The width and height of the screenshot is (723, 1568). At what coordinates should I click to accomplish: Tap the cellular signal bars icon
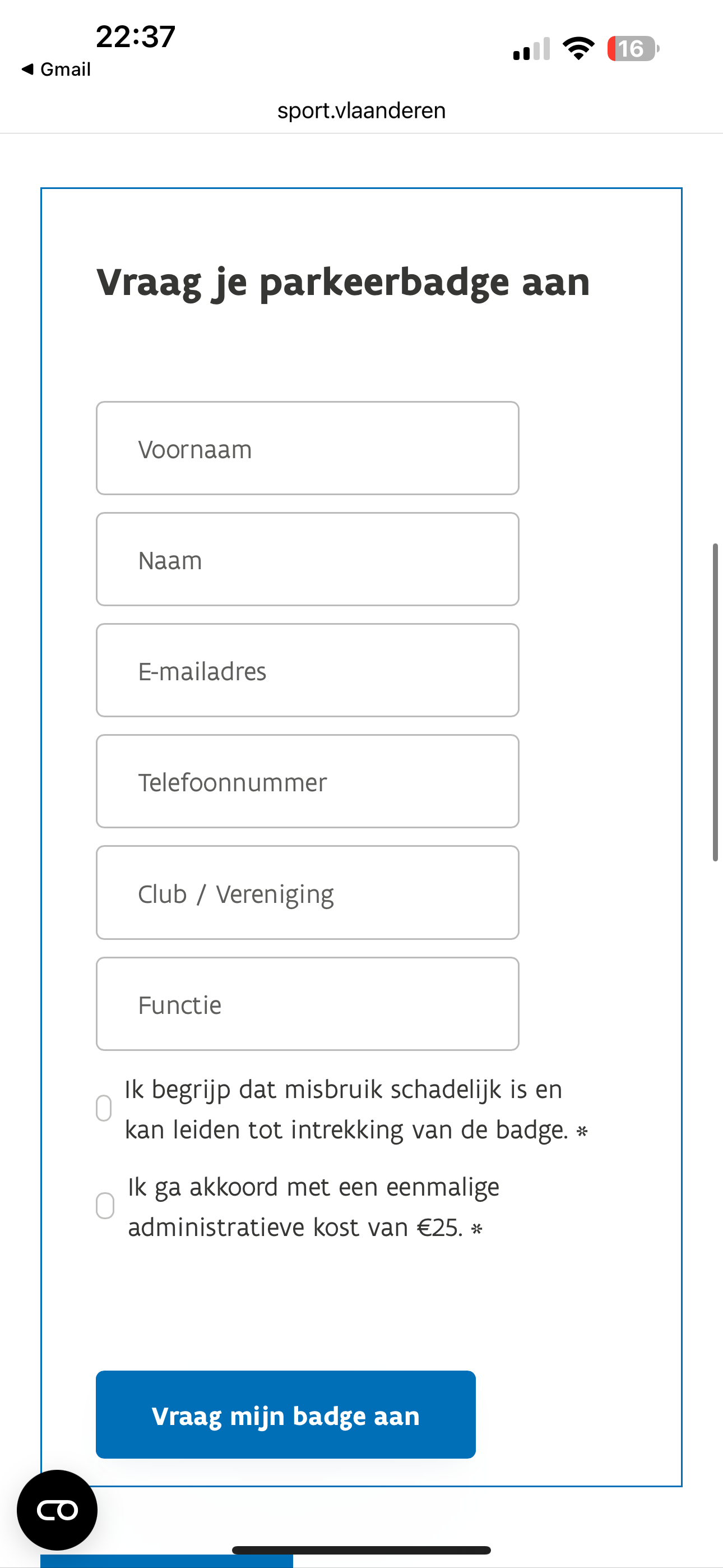click(x=531, y=49)
